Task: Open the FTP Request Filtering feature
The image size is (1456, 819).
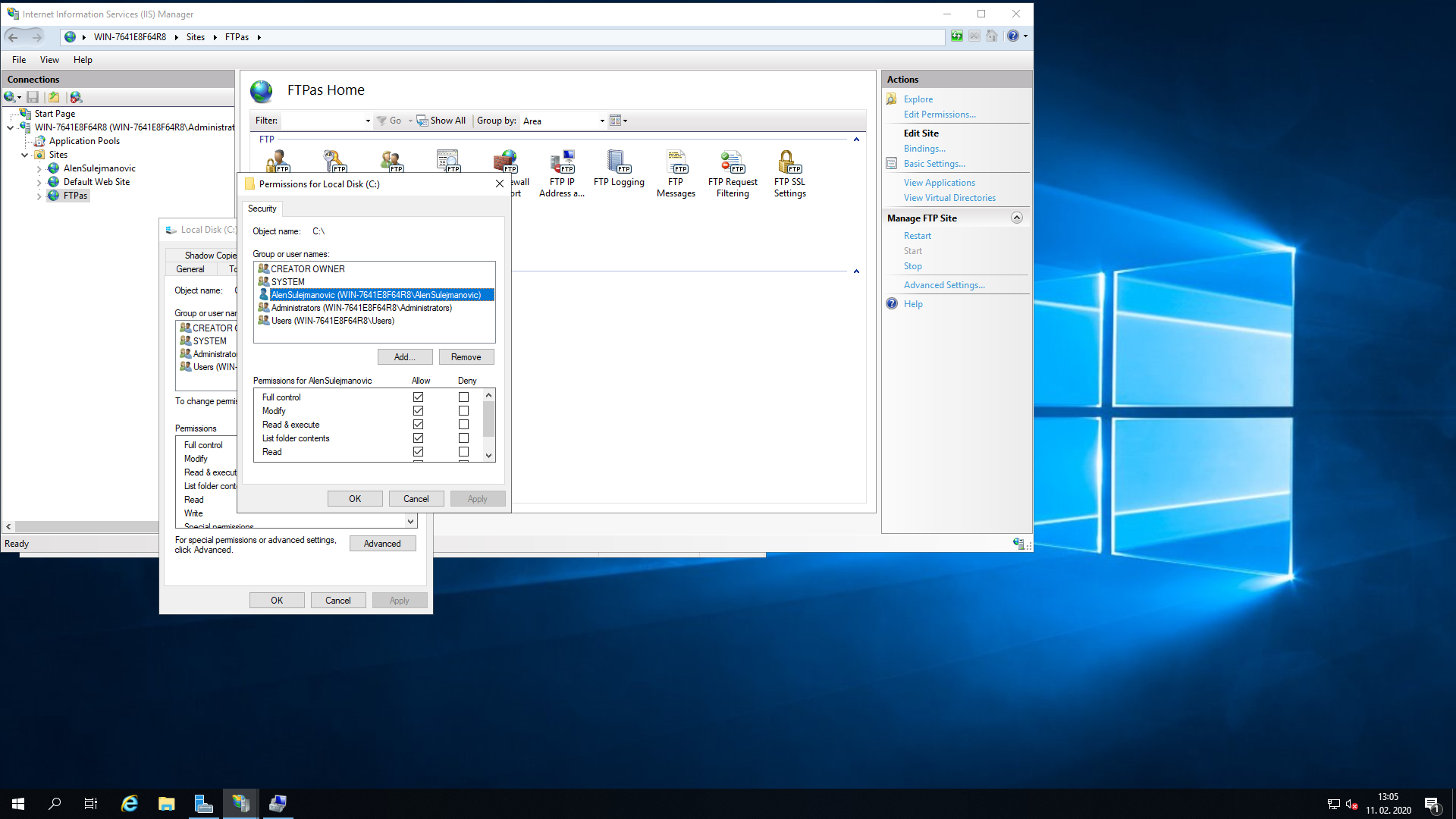Action: pos(733,174)
